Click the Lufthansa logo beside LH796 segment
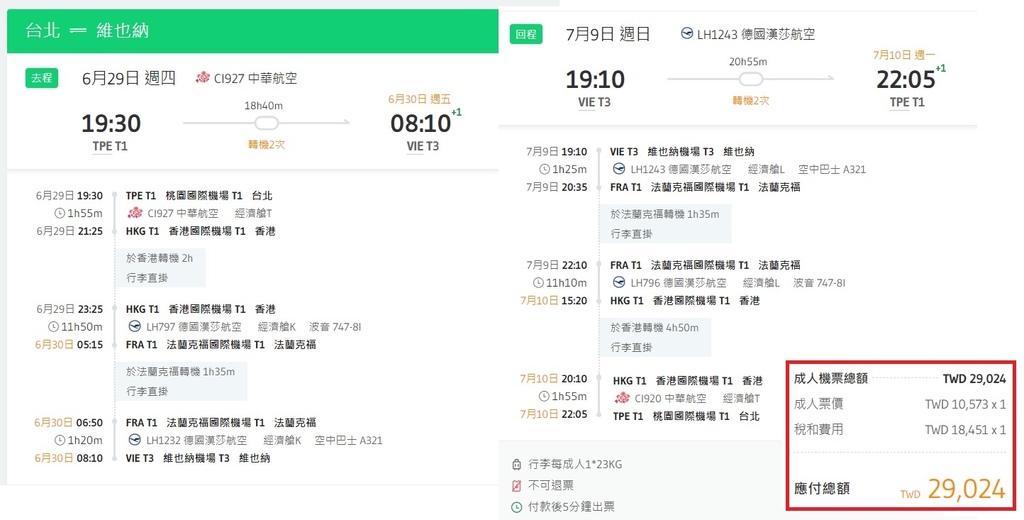This screenshot has height=520, width=1024. tap(620, 283)
